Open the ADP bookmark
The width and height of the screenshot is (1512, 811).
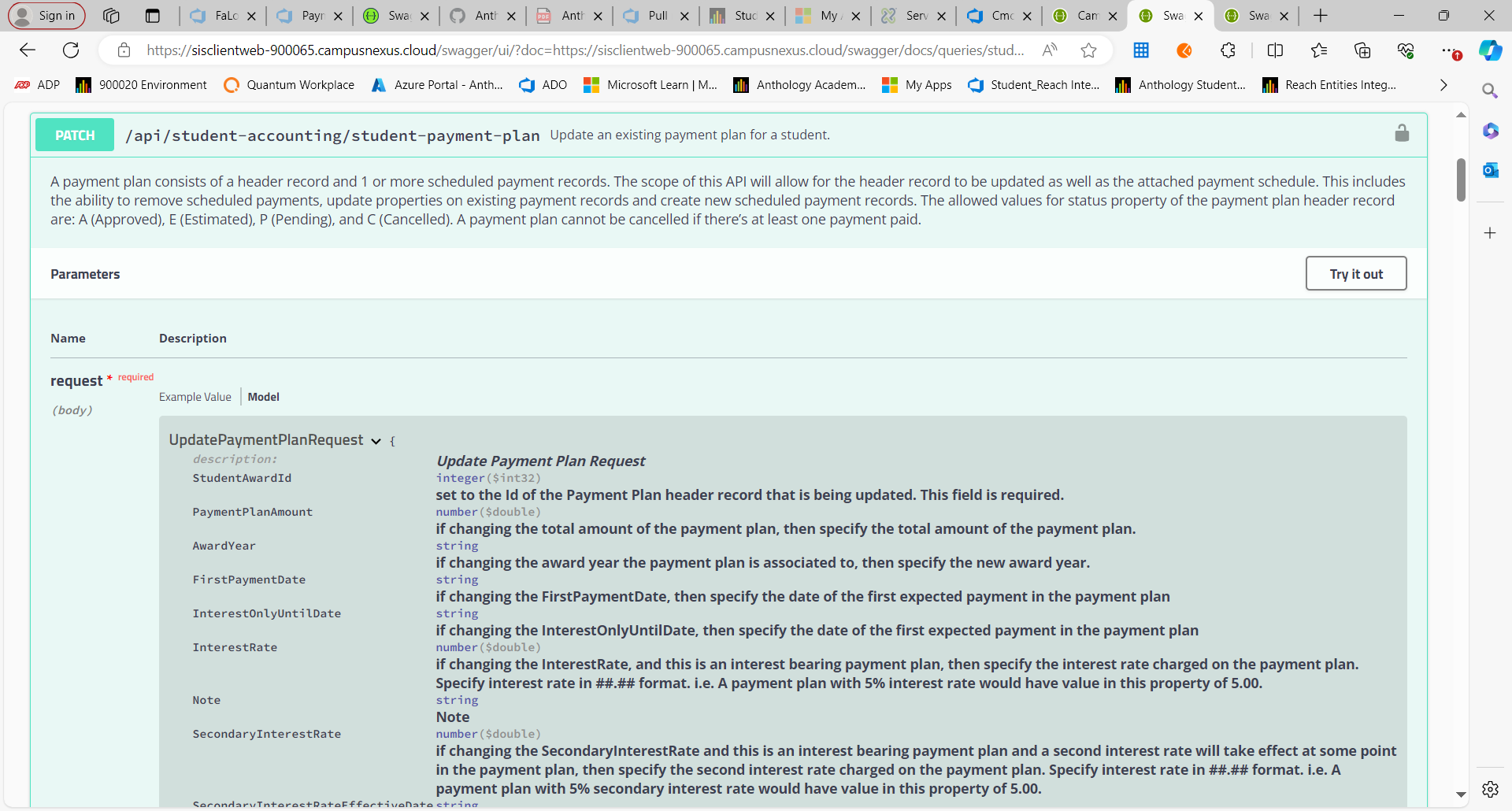(37, 85)
